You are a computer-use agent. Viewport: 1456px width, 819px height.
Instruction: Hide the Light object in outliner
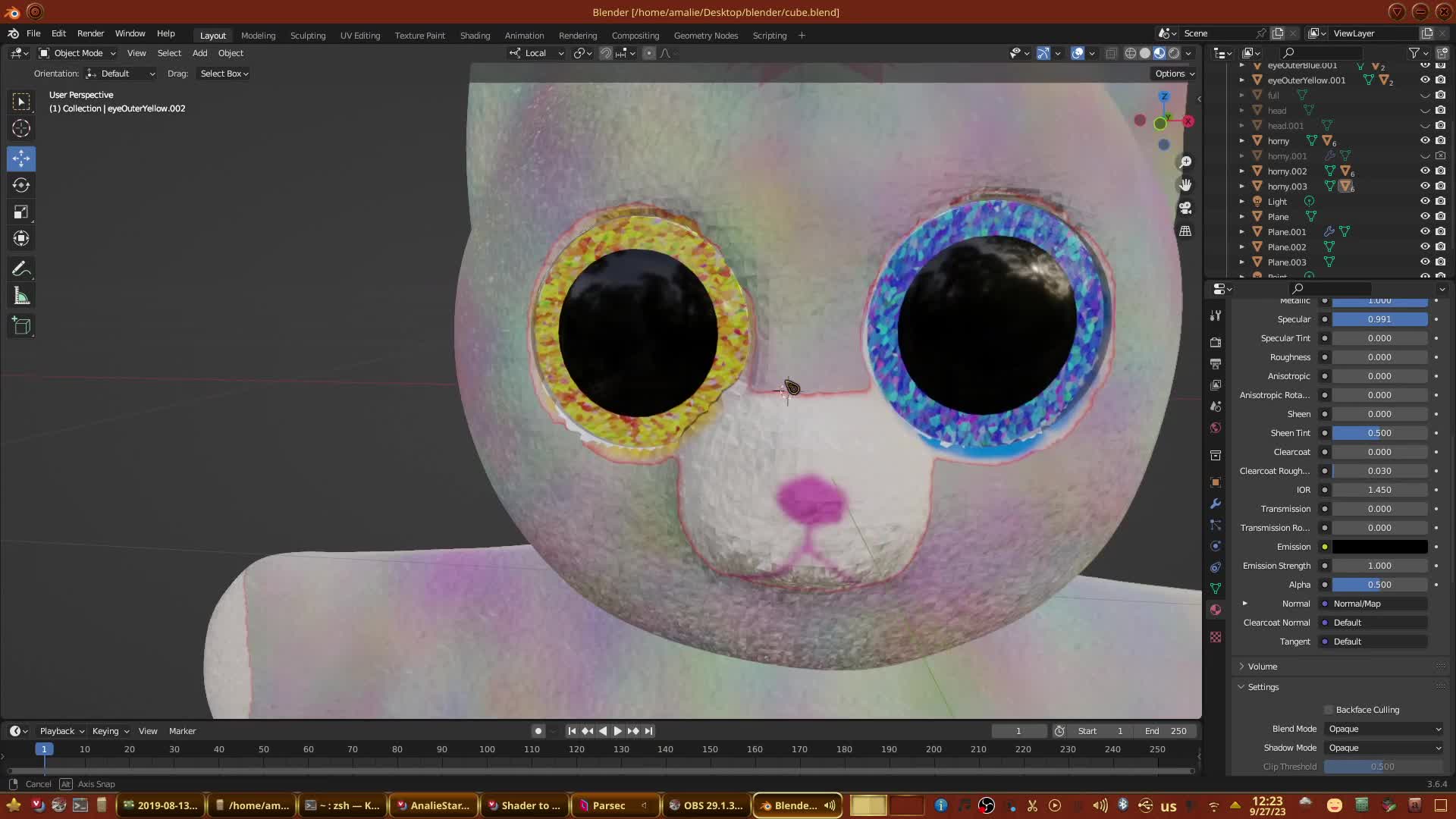click(1425, 201)
